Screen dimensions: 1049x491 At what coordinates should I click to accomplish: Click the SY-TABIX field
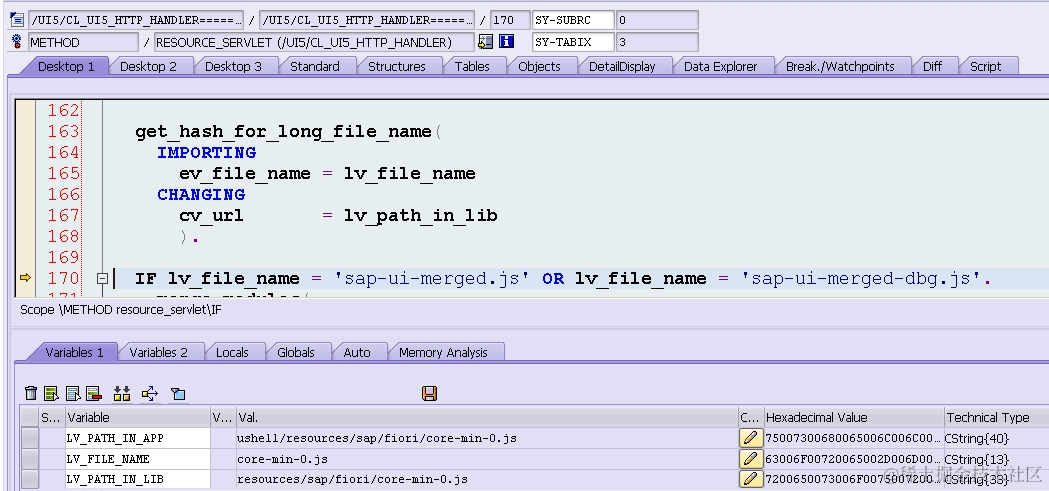[656, 42]
